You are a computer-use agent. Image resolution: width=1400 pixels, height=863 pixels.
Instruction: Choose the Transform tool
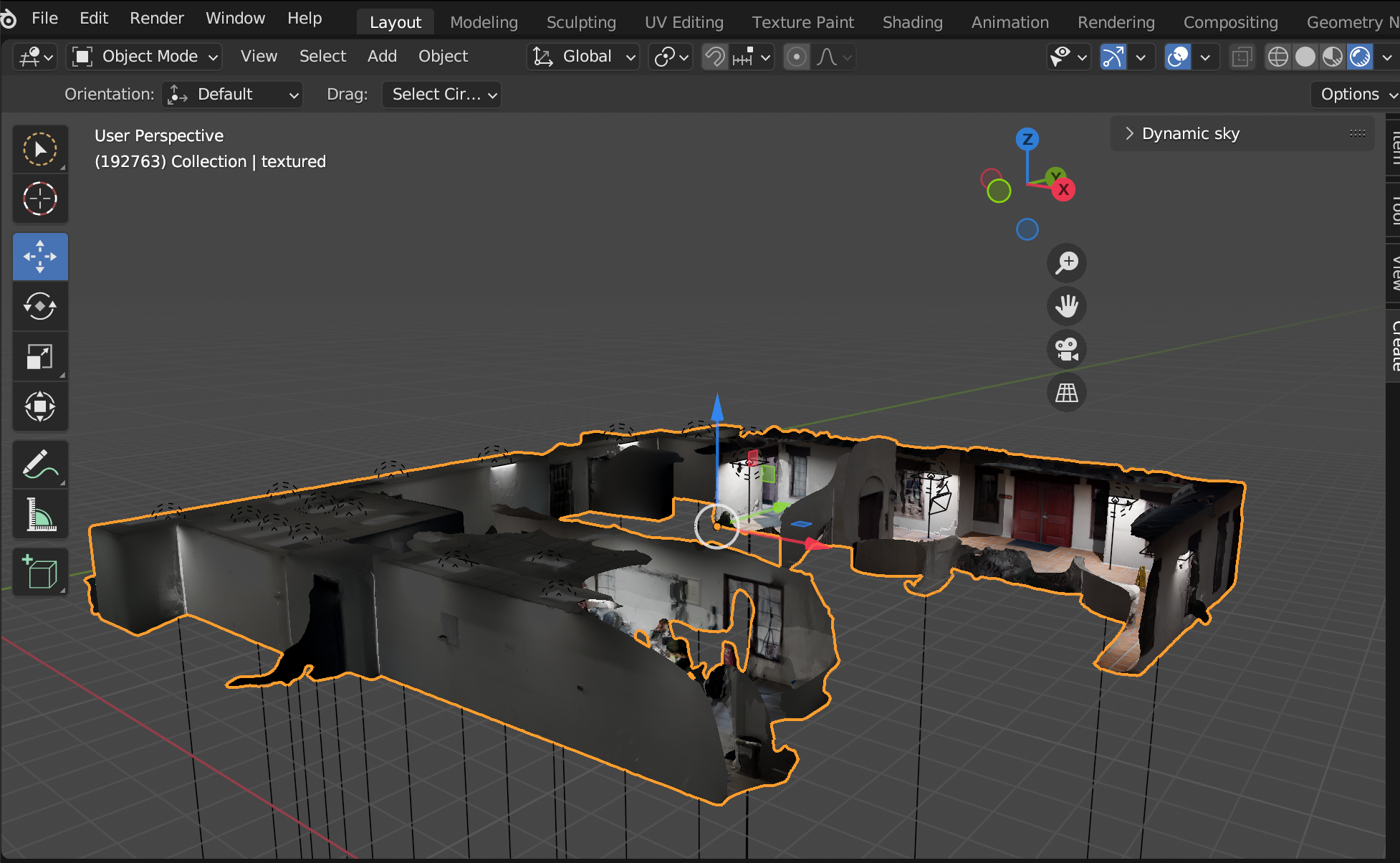pos(40,407)
